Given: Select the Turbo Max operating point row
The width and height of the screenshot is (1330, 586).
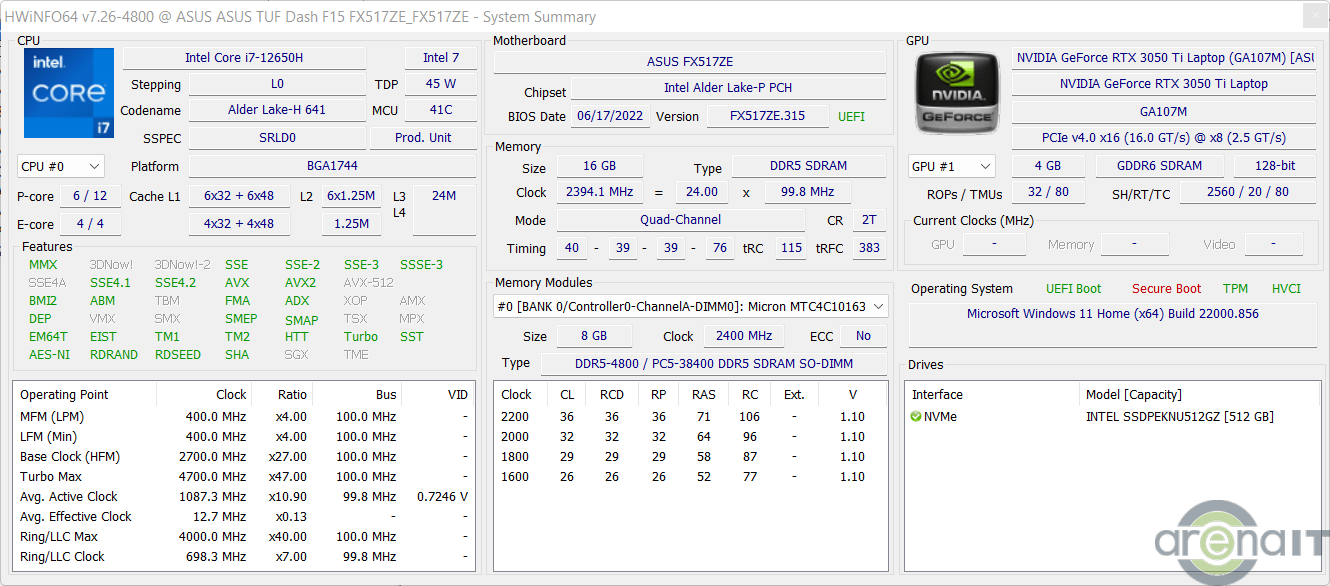Looking at the screenshot, I should [x=243, y=477].
